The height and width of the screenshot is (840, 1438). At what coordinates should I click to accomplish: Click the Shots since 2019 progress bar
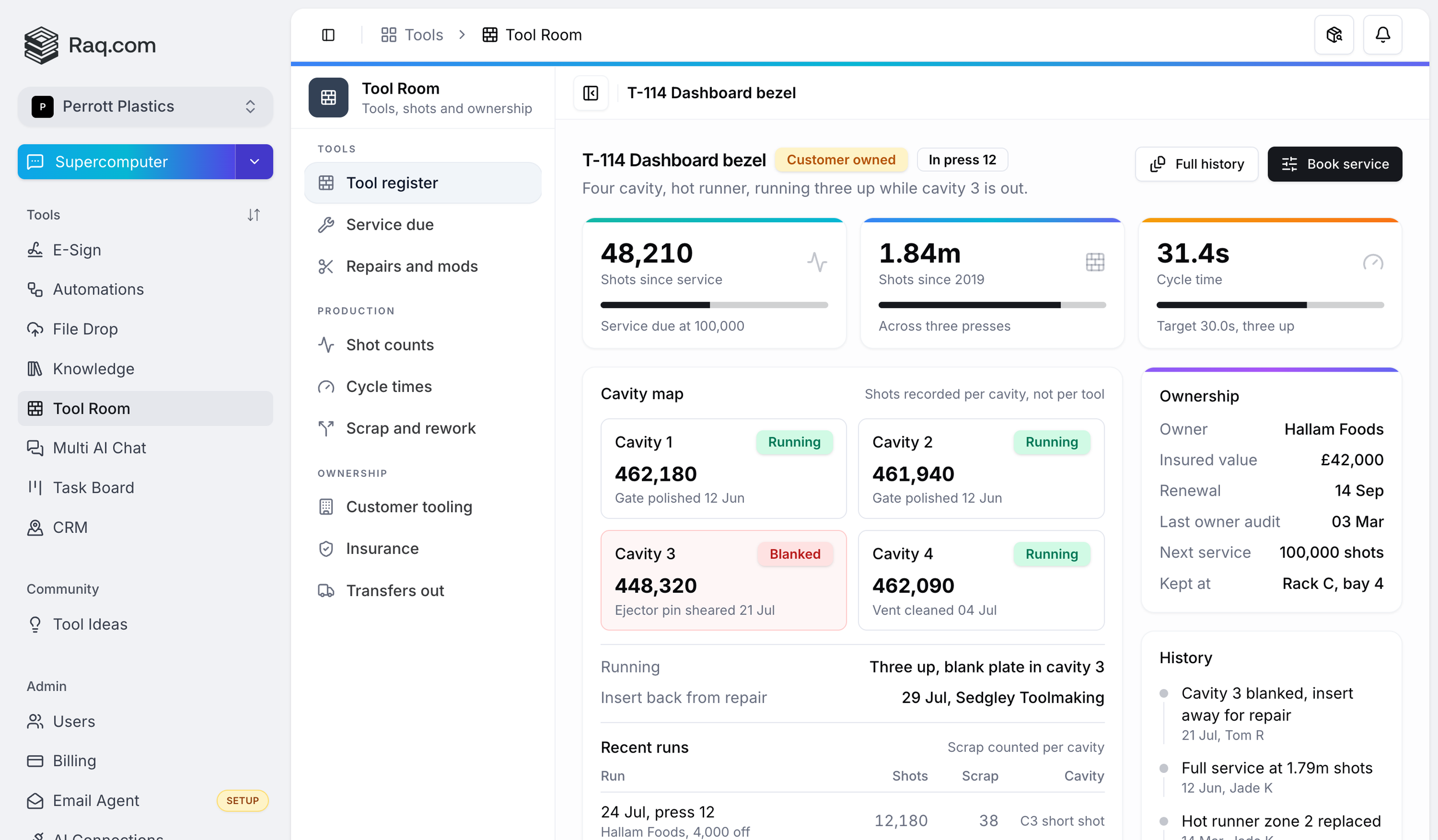(992, 305)
